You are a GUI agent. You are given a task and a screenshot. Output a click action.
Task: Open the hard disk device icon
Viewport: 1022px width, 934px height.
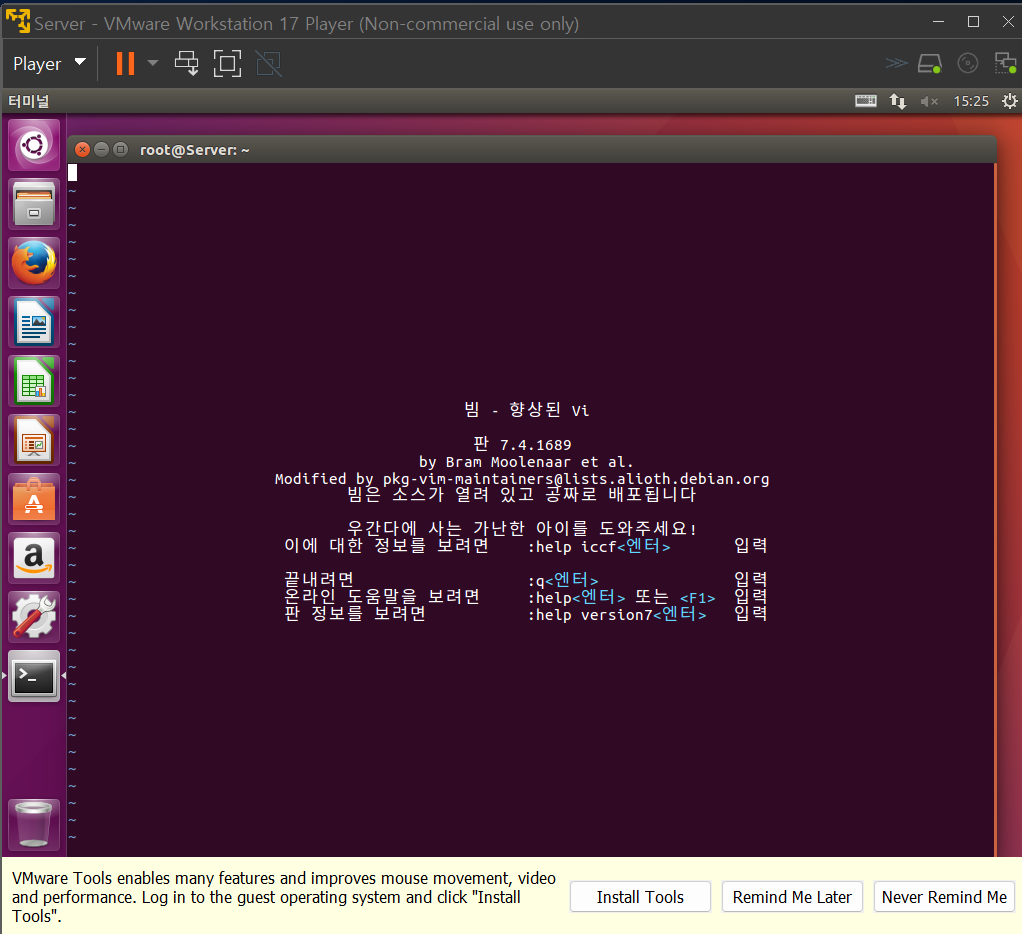[929, 63]
